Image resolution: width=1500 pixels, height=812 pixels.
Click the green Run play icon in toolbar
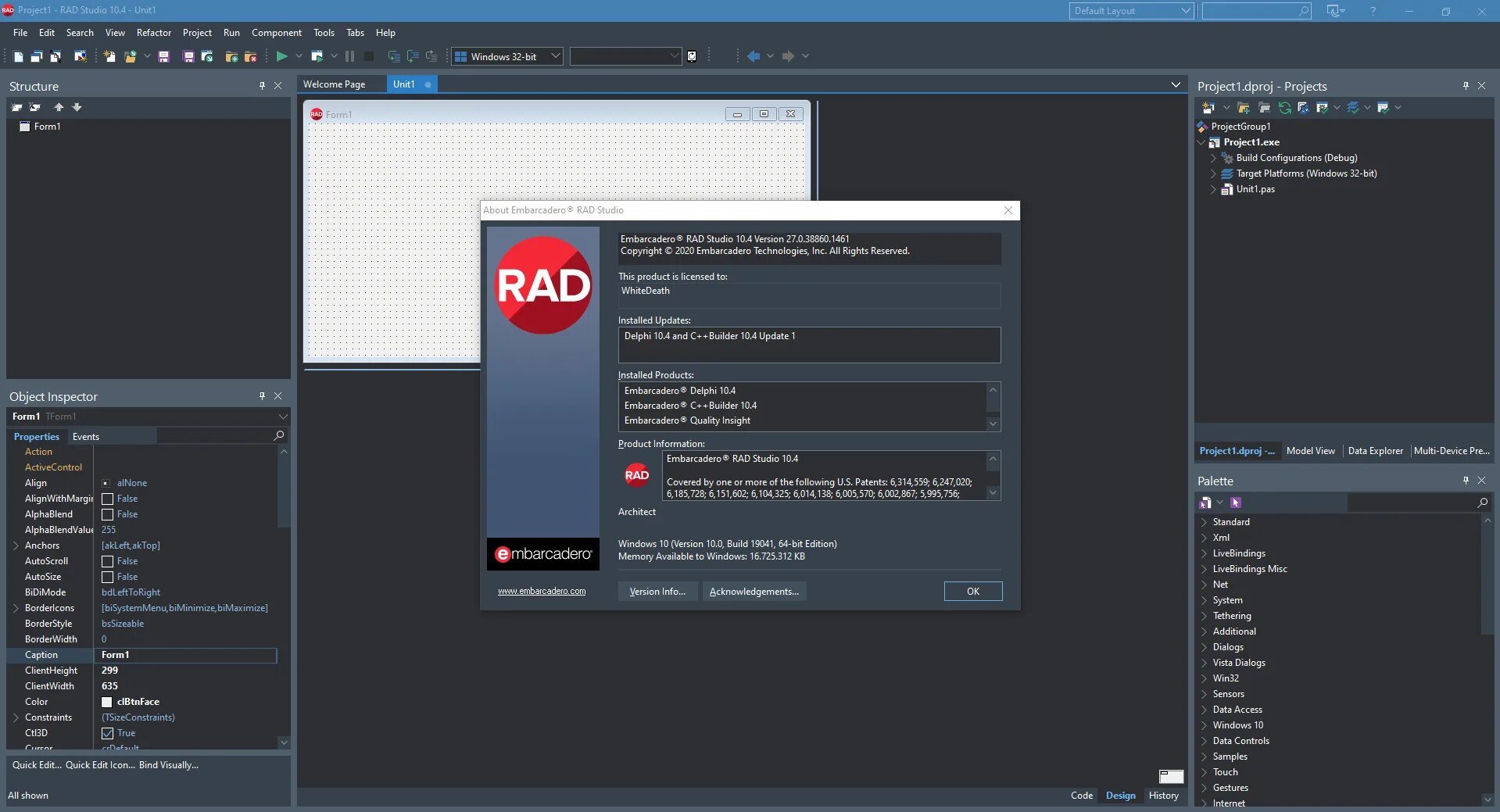(281, 56)
